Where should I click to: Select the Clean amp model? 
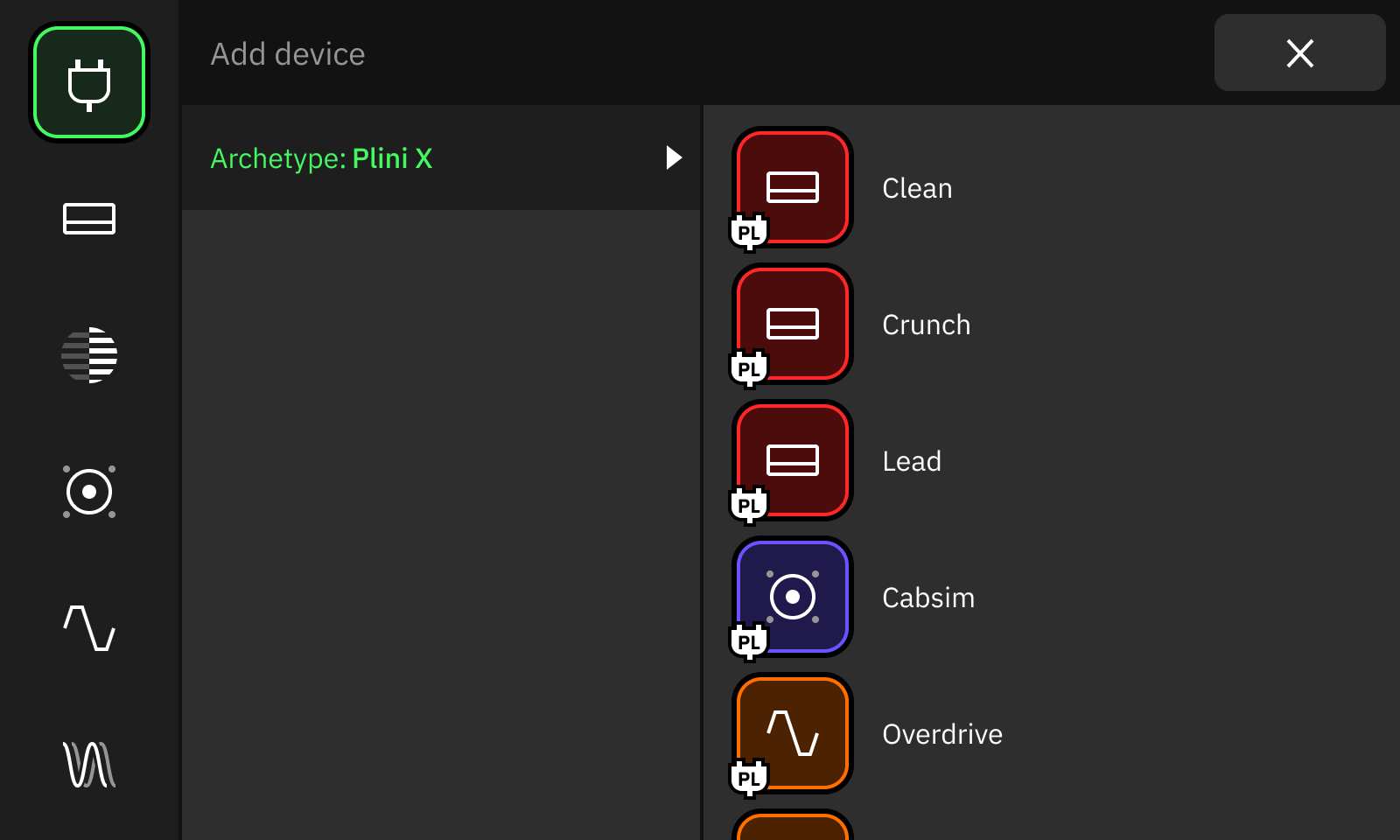coord(917,188)
